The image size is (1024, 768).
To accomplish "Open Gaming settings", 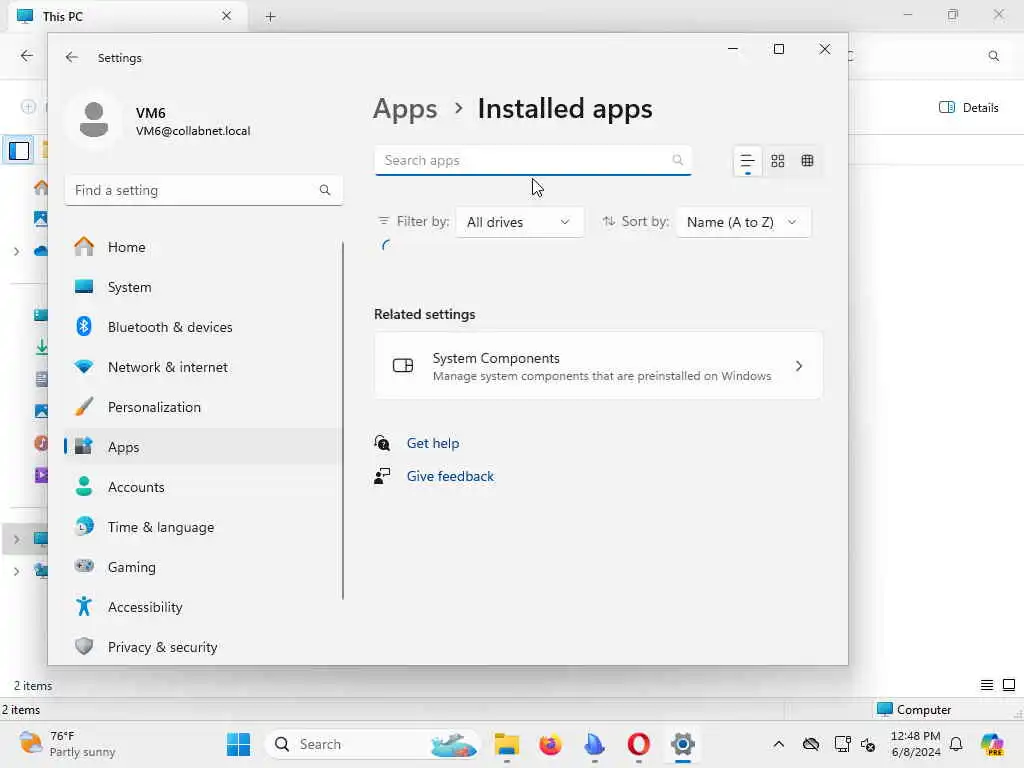I will pos(203,567).
